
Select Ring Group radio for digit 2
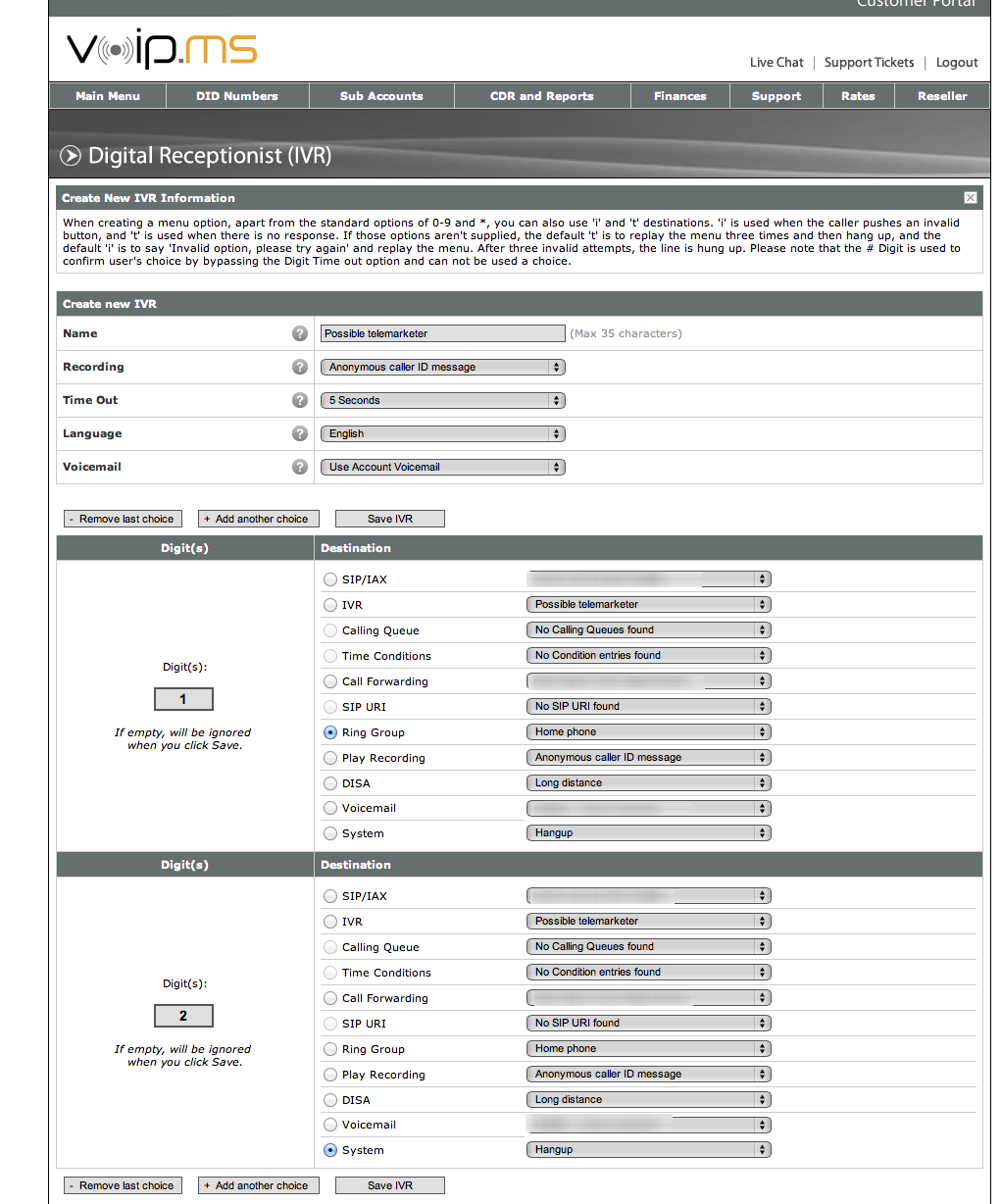330,1049
